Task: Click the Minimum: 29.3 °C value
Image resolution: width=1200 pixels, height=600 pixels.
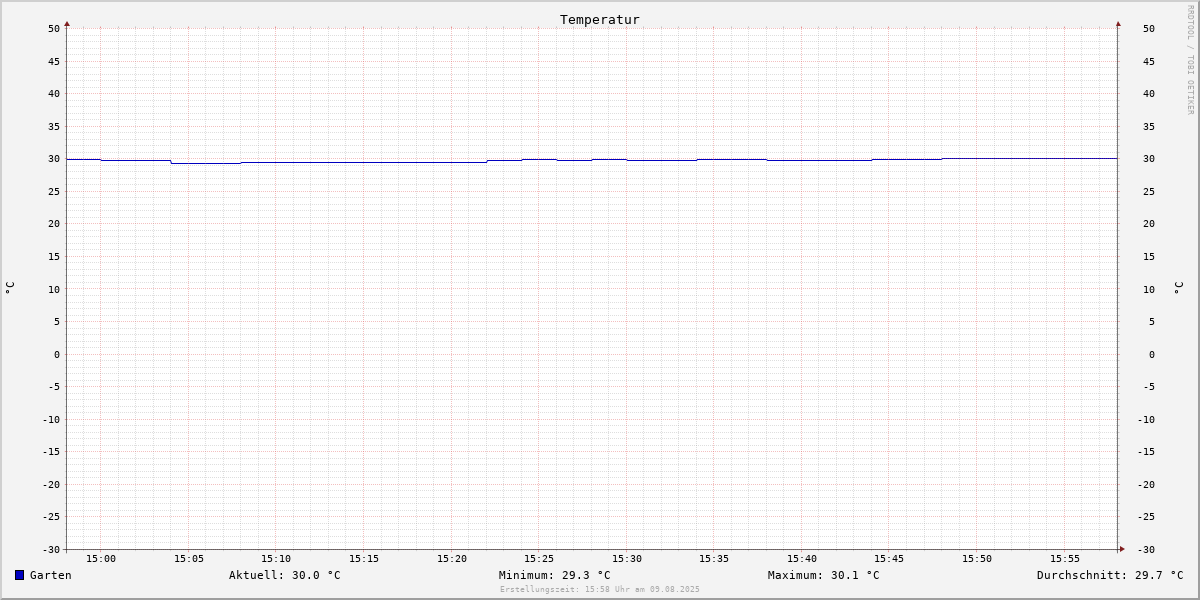Action: pos(555,575)
